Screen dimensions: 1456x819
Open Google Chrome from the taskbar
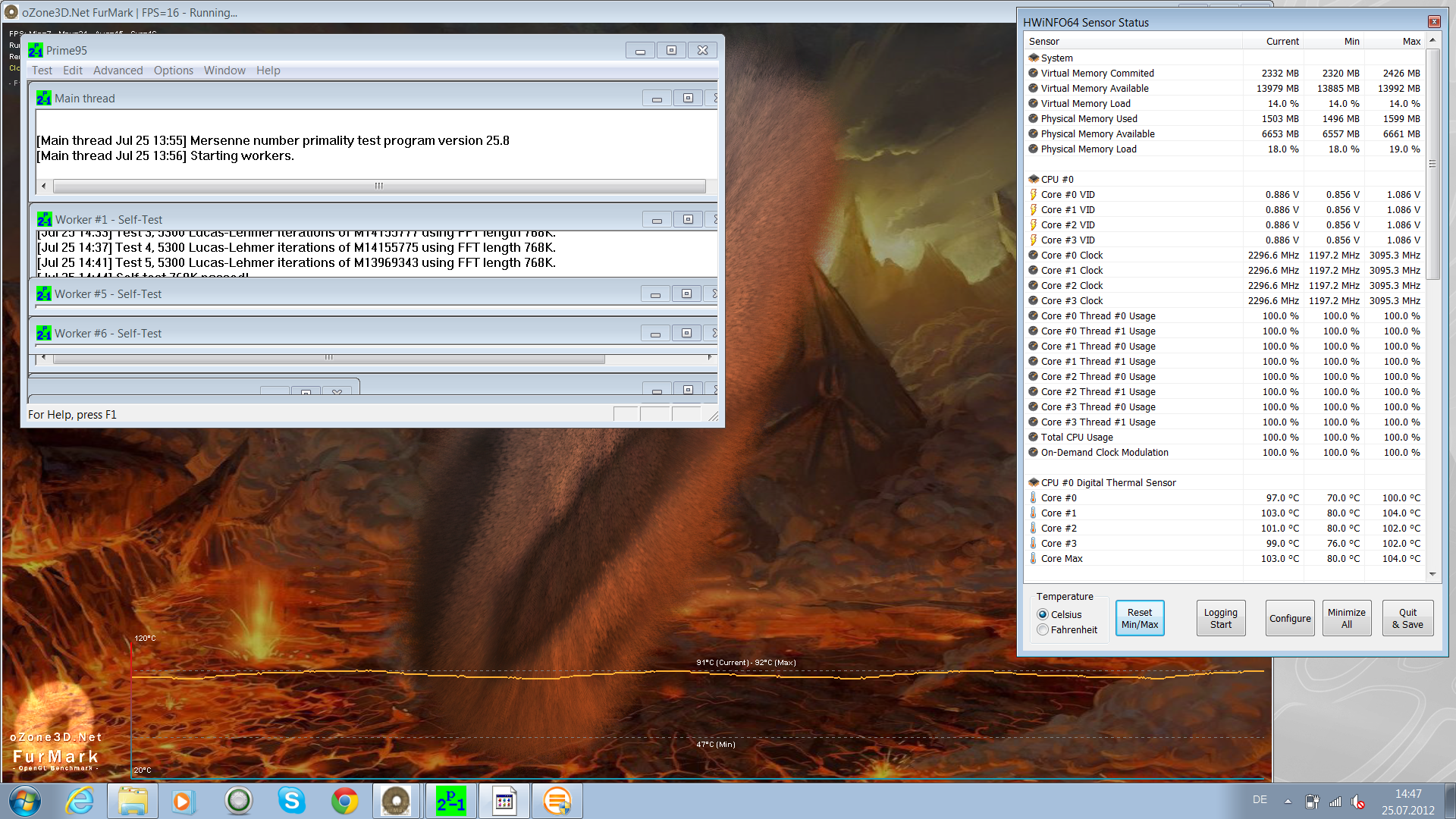pos(344,801)
